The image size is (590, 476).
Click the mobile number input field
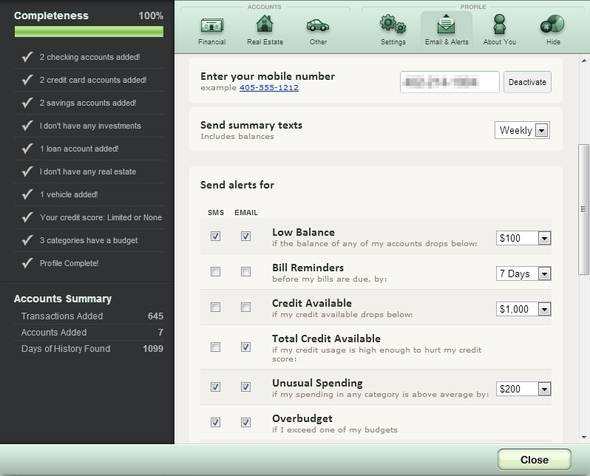[450, 82]
